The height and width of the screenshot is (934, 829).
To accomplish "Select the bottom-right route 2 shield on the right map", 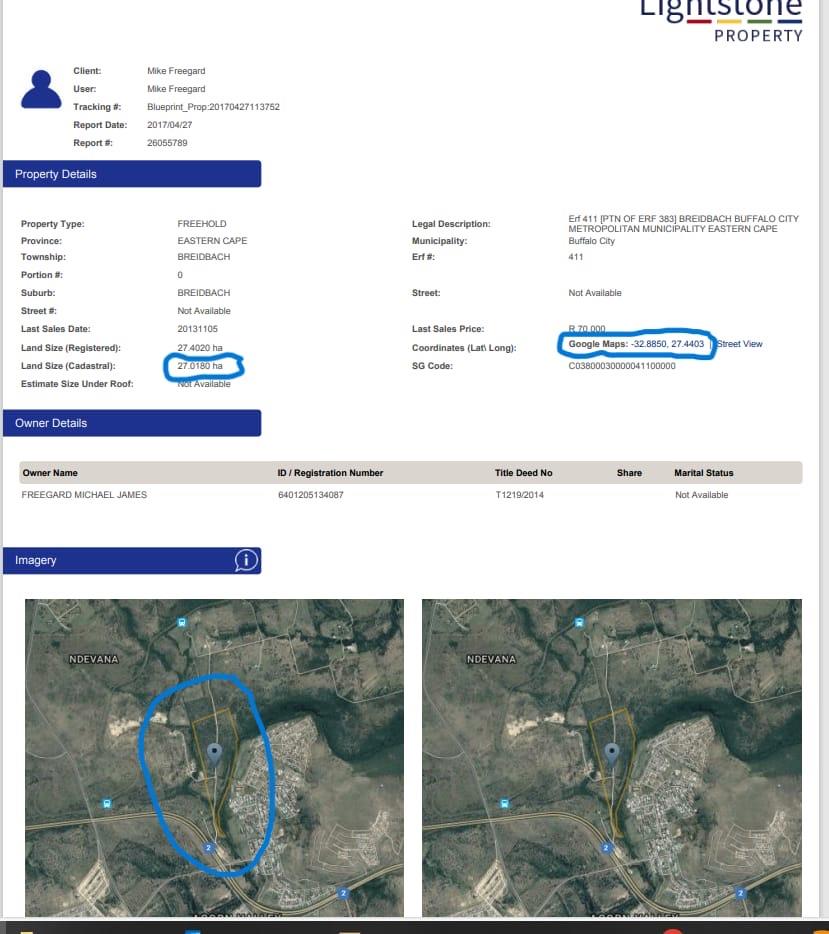I will pos(741,892).
